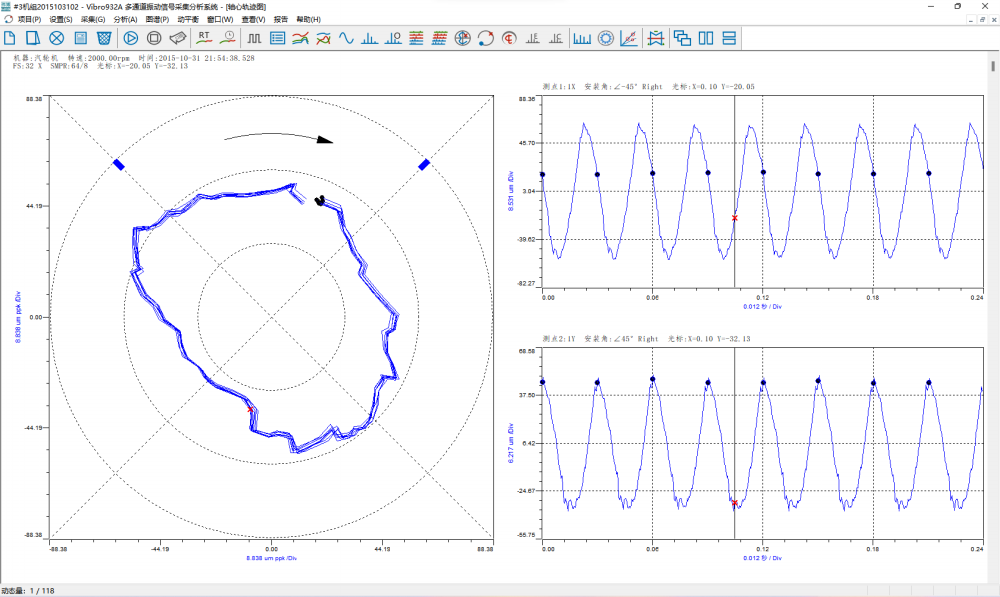This screenshot has height=597, width=1000.
Task: Open the RT real-time trend icon
Action: (x=204, y=38)
